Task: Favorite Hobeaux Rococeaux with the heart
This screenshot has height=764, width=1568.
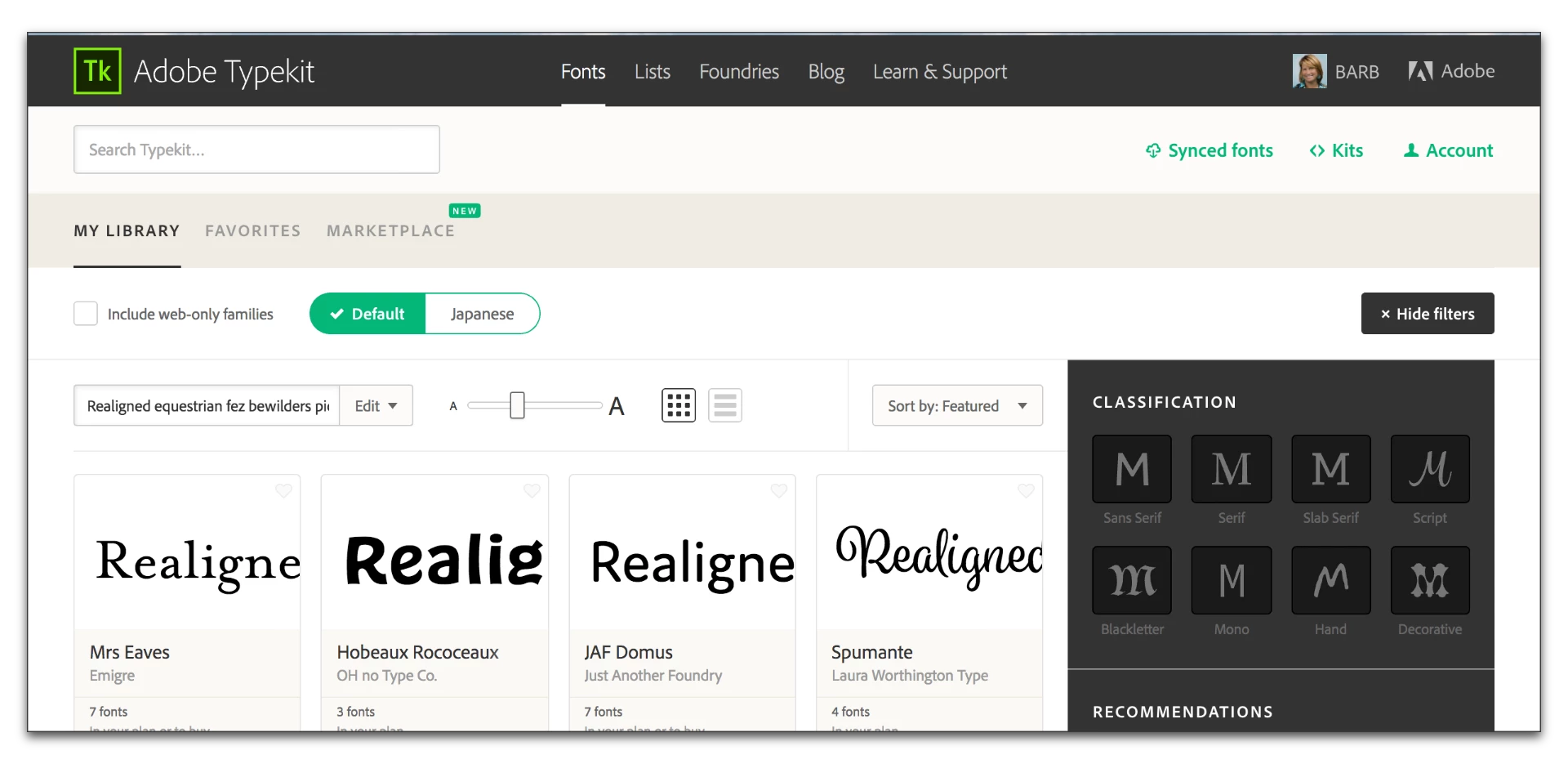Action: (x=532, y=490)
